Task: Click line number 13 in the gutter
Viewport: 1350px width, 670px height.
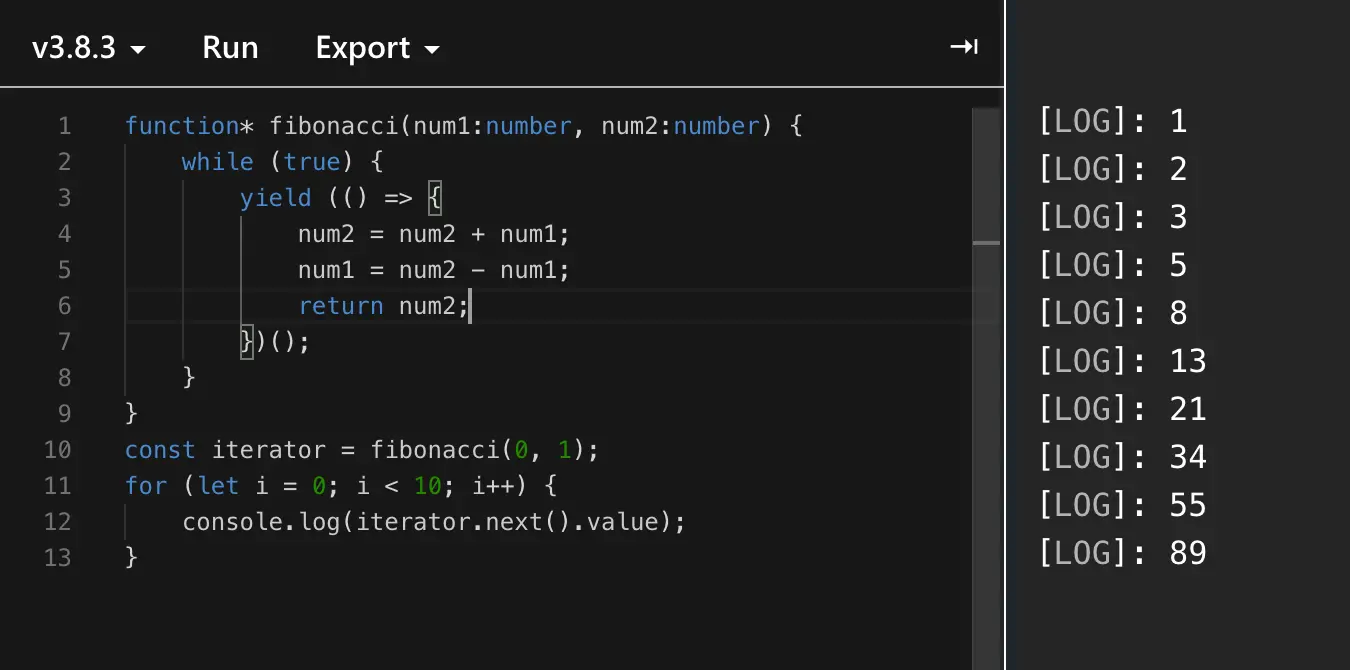Action: (57, 558)
